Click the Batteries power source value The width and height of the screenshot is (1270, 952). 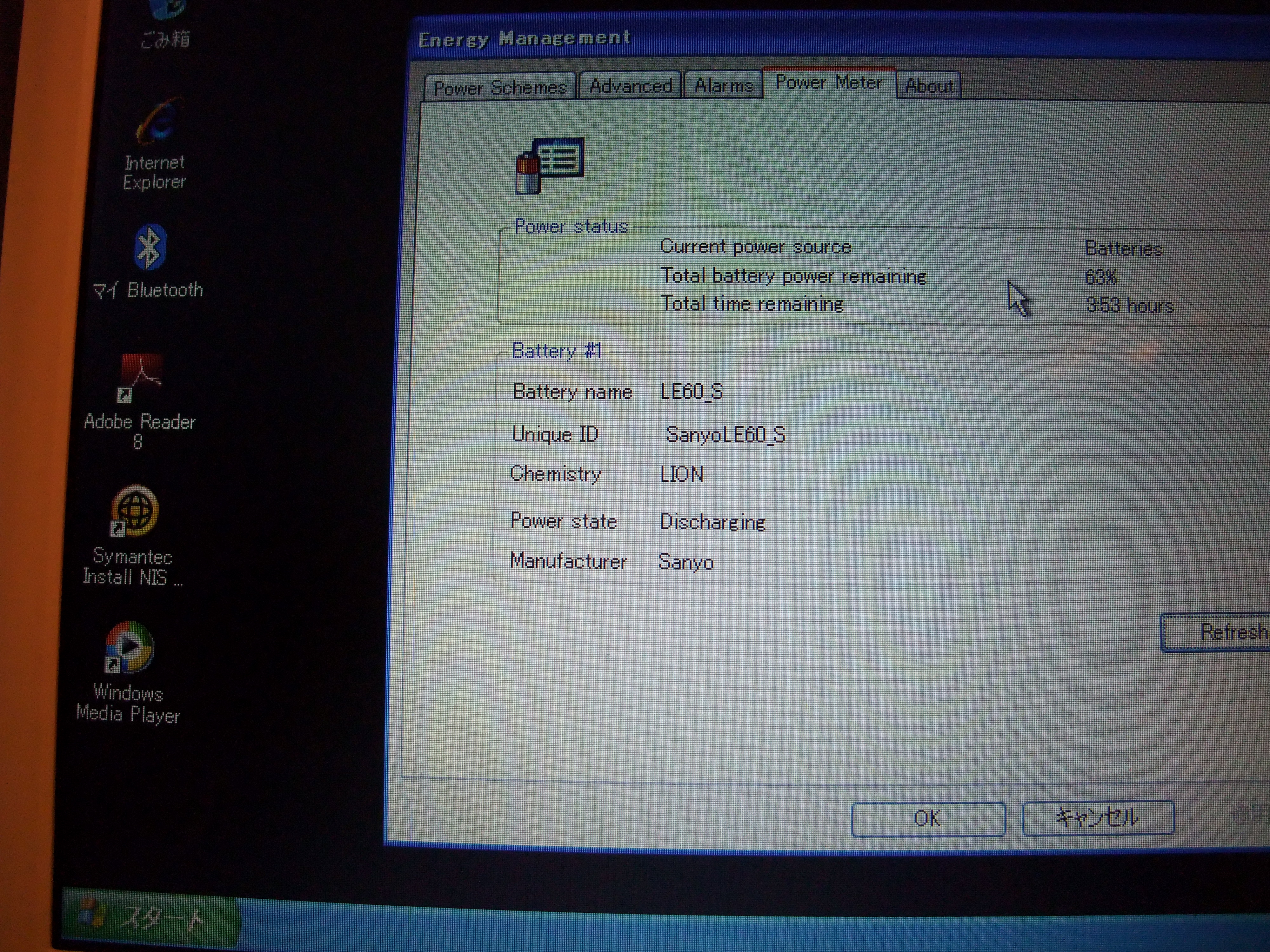[x=1124, y=248]
